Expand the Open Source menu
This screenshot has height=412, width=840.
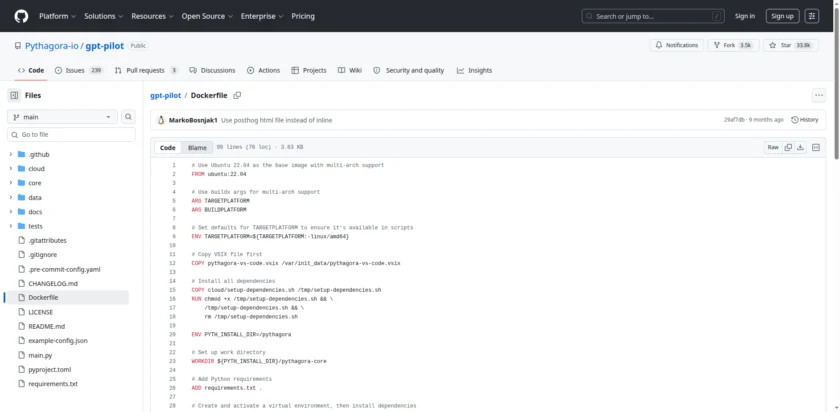(207, 16)
